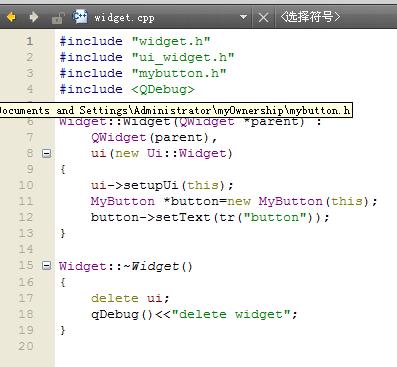Click the C++ file type icon
The image size is (397, 367).
tap(80, 17)
